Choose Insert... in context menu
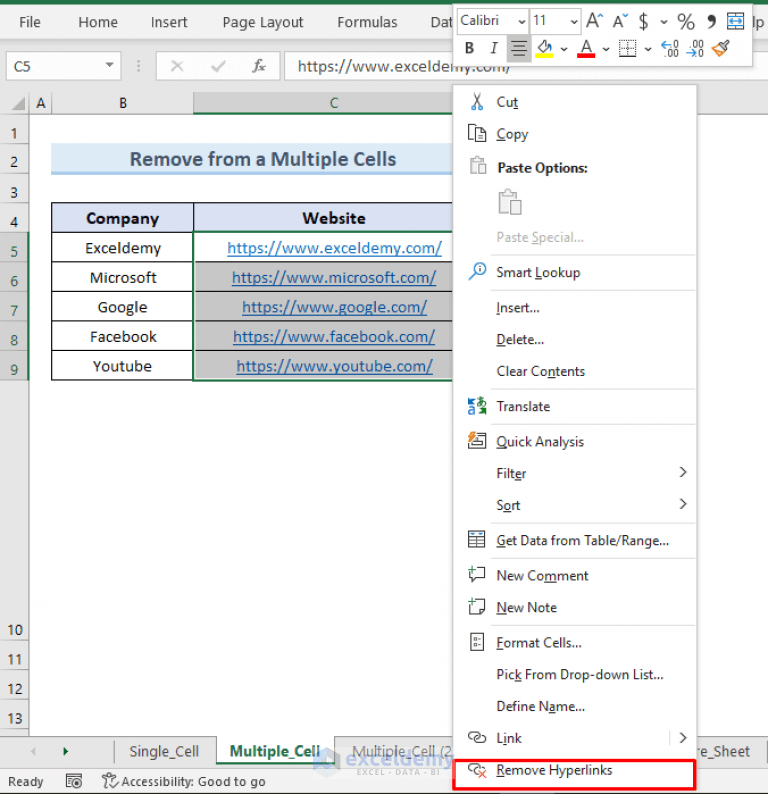 [575, 308]
